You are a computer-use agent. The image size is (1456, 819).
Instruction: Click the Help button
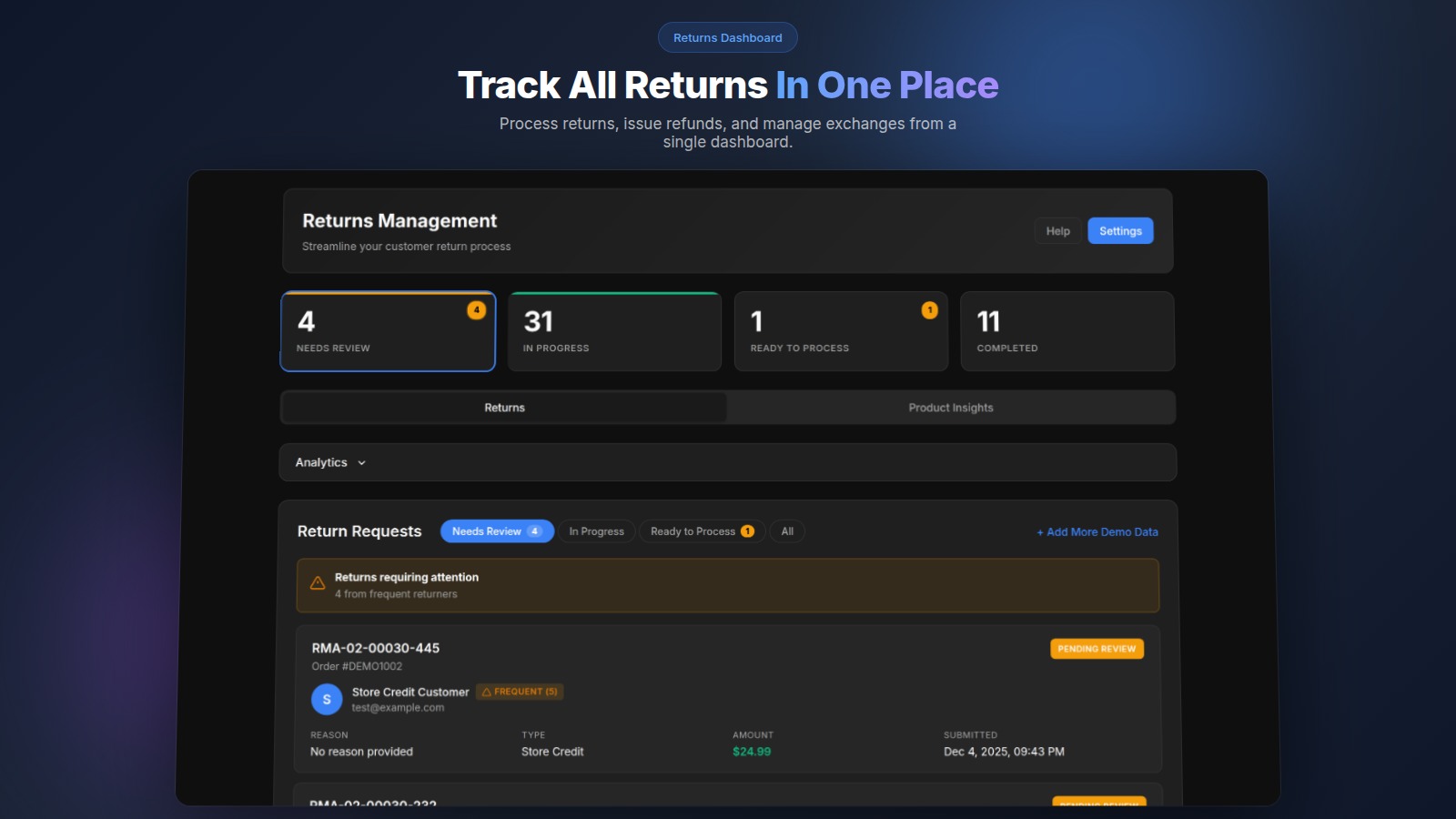tap(1057, 231)
